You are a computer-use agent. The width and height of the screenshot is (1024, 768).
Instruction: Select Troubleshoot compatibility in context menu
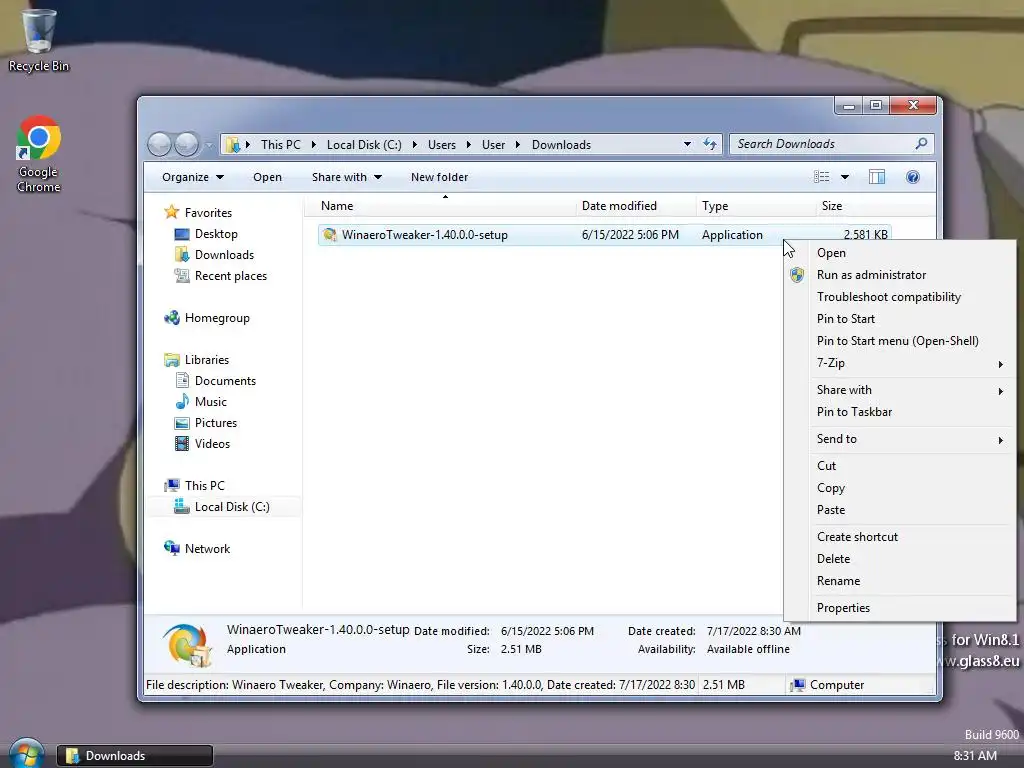tap(900, 297)
